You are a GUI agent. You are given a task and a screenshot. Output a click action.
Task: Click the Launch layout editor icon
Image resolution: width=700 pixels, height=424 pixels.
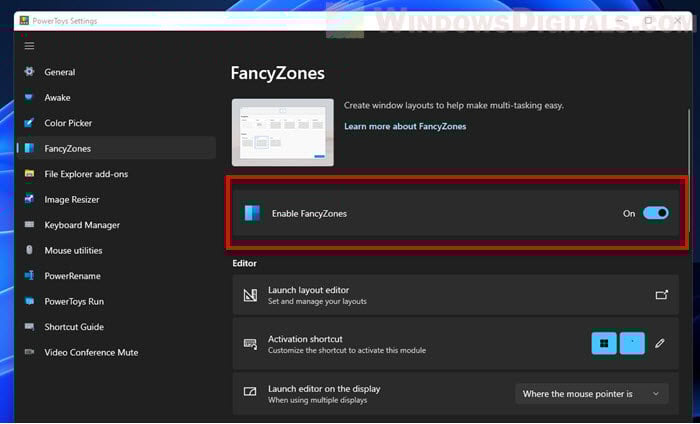250,295
